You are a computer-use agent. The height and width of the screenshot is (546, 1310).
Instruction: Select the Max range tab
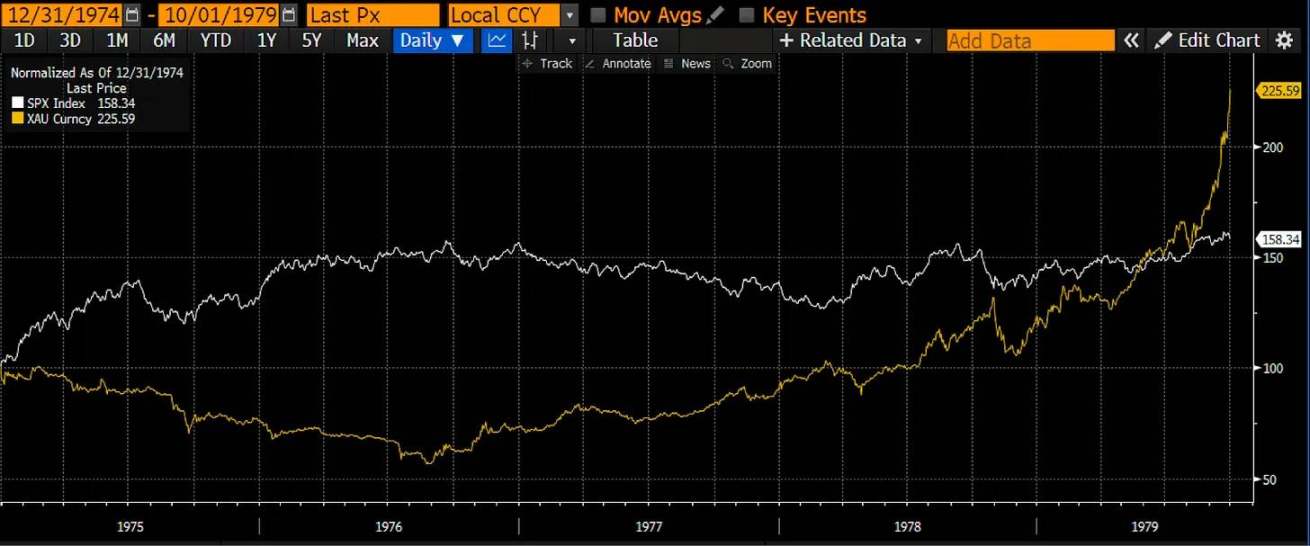coord(362,40)
